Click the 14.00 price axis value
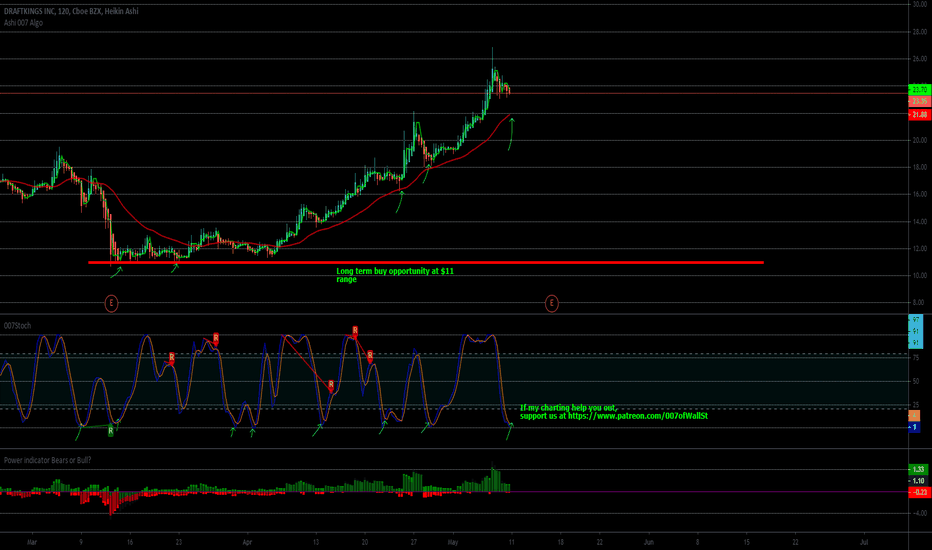The height and width of the screenshot is (550, 932). [920, 222]
